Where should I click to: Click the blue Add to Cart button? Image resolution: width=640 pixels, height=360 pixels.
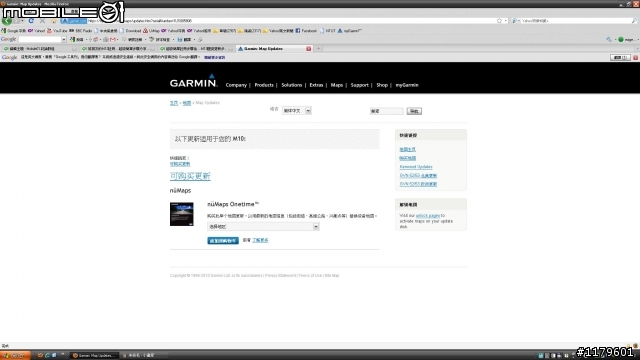click(x=223, y=240)
